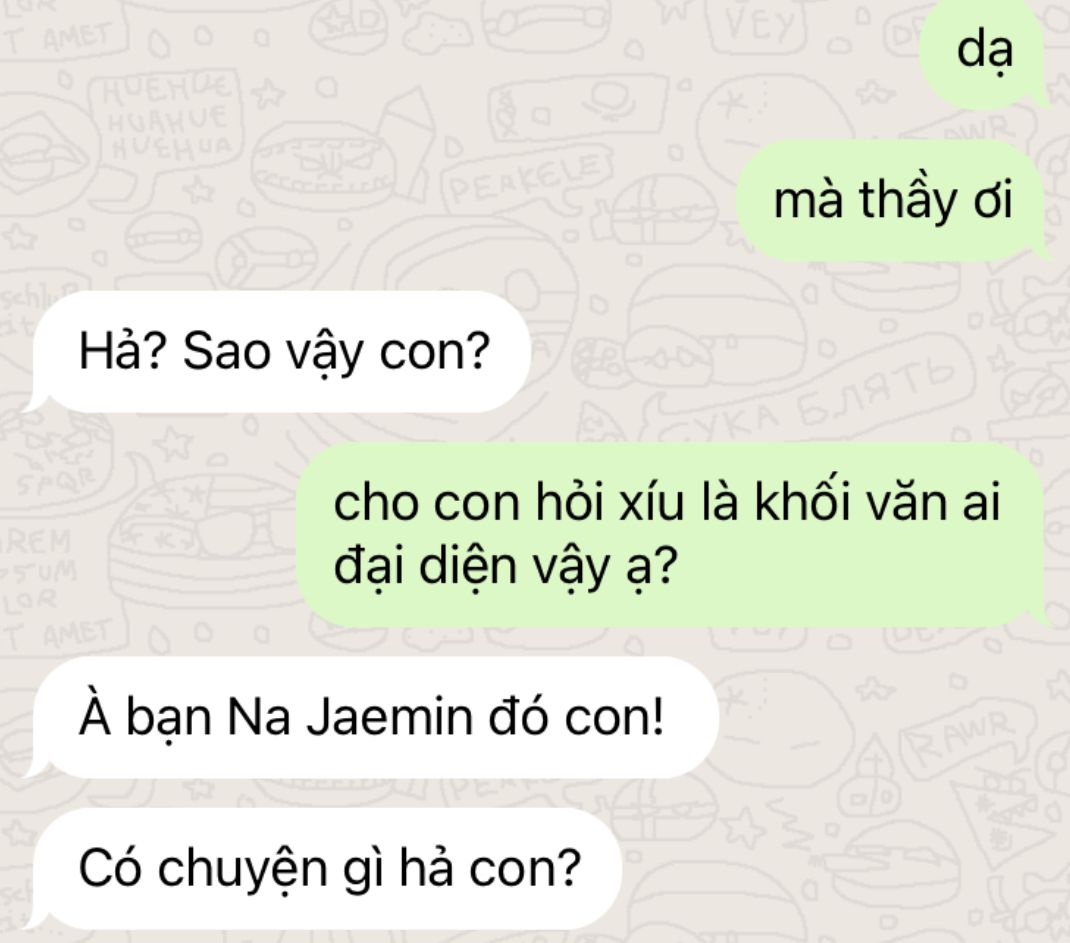Click the "PEAKELE" doodle on wallpaper

[x=527, y=179]
